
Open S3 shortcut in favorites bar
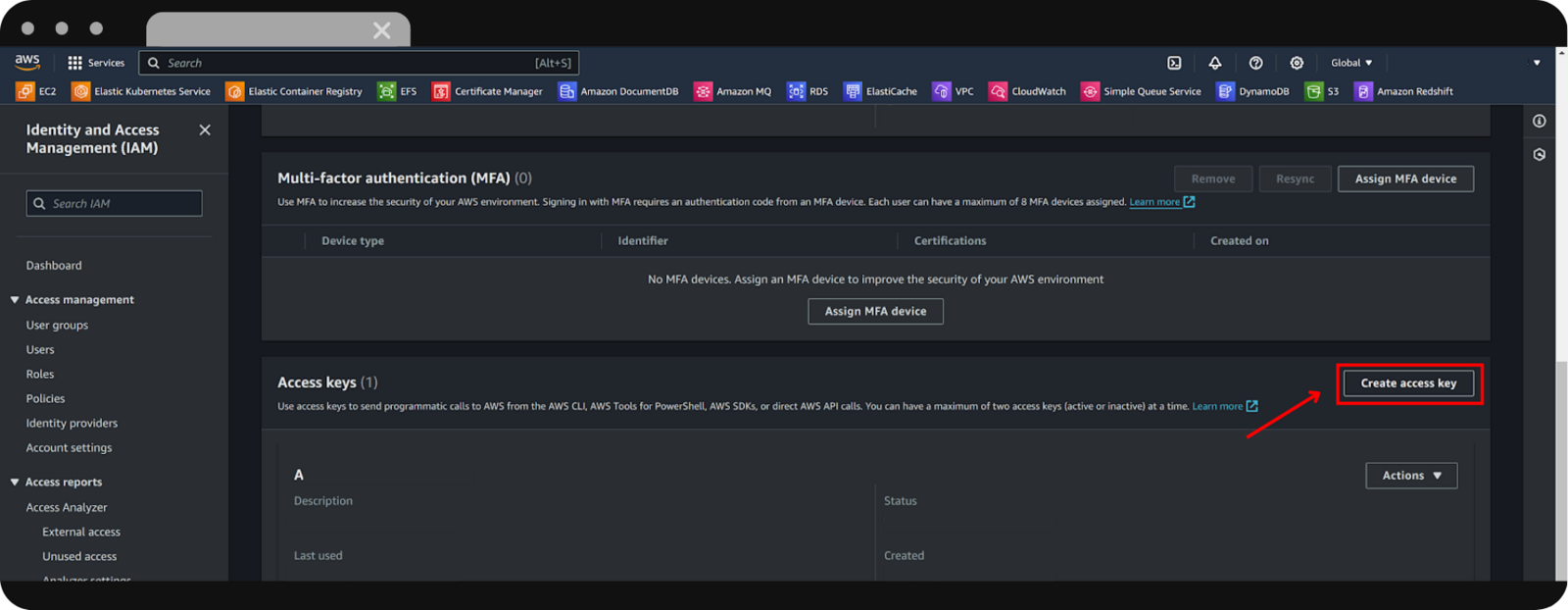click(1322, 91)
